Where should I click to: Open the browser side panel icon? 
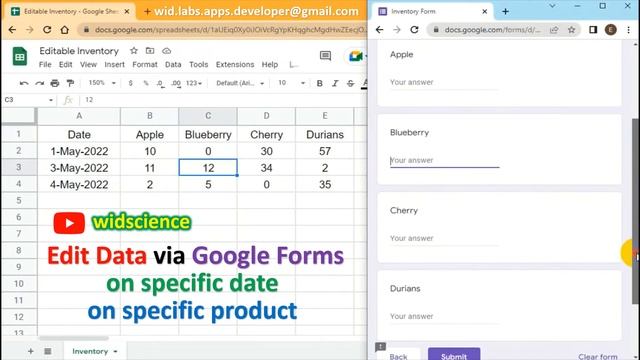(593, 30)
